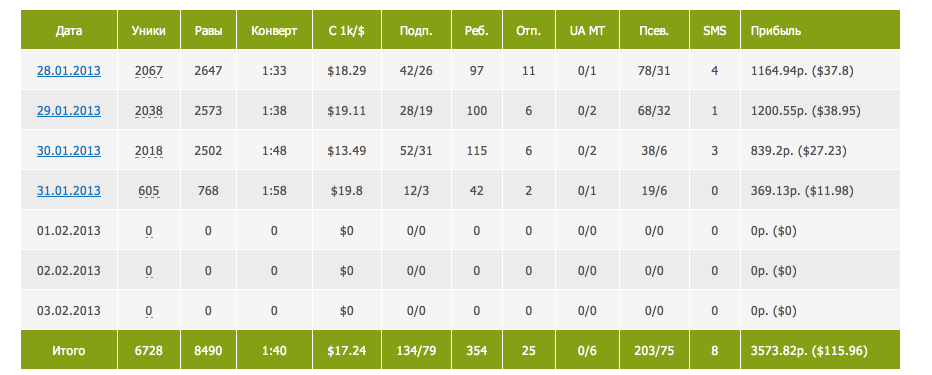Select the Прибыль column header
The height and width of the screenshot is (375, 932).
pos(820,30)
